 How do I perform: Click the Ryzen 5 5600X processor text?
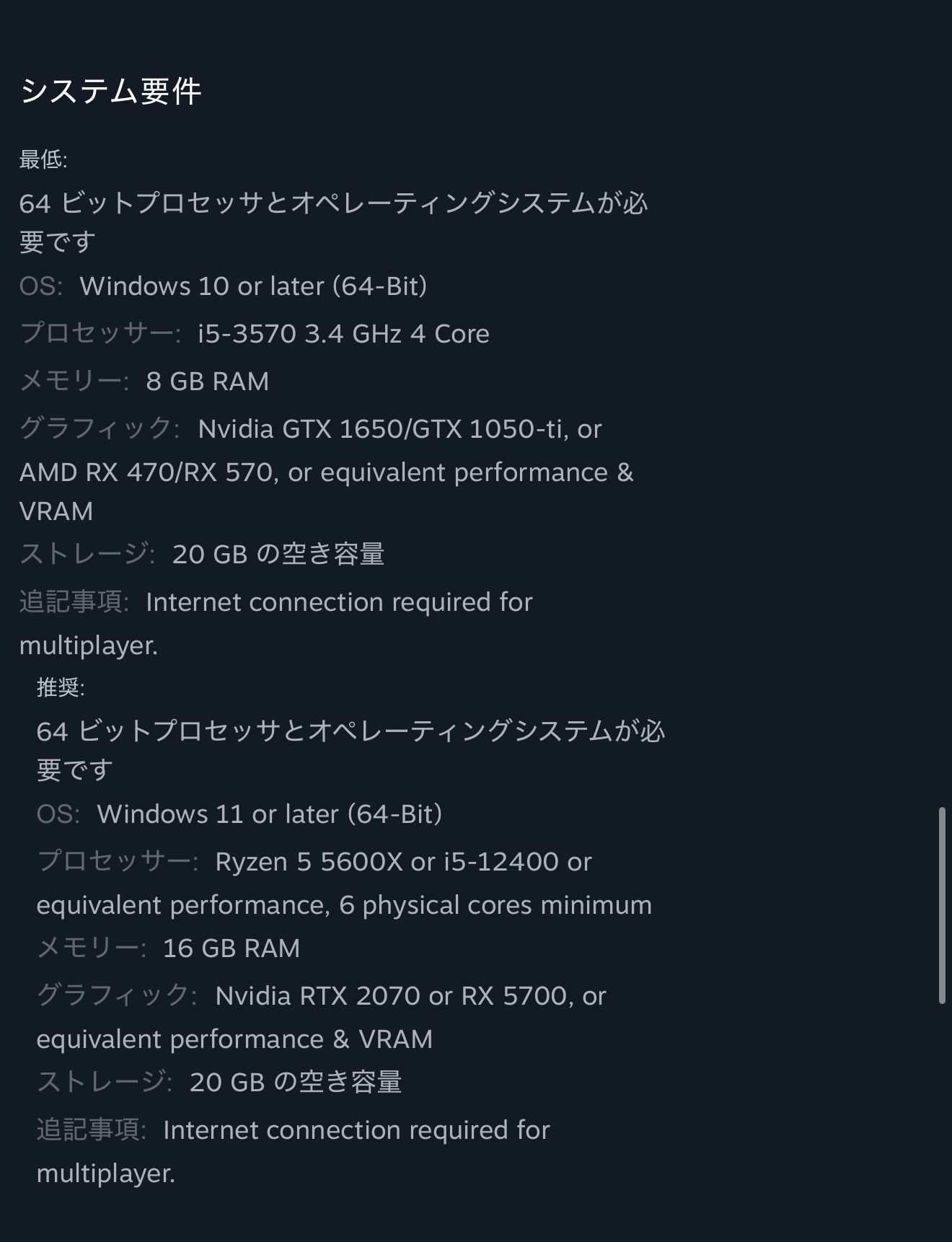click(x=404, y=862)
